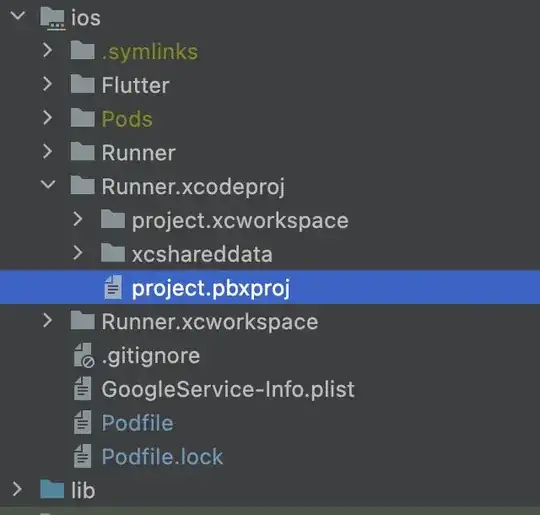Expand the .symlinks folder arrow

(x=48, y=50)
